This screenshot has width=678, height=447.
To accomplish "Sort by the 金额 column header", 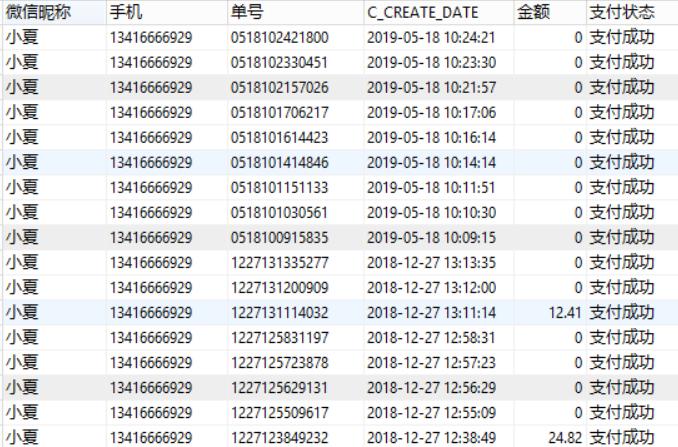I will point(532,13).
